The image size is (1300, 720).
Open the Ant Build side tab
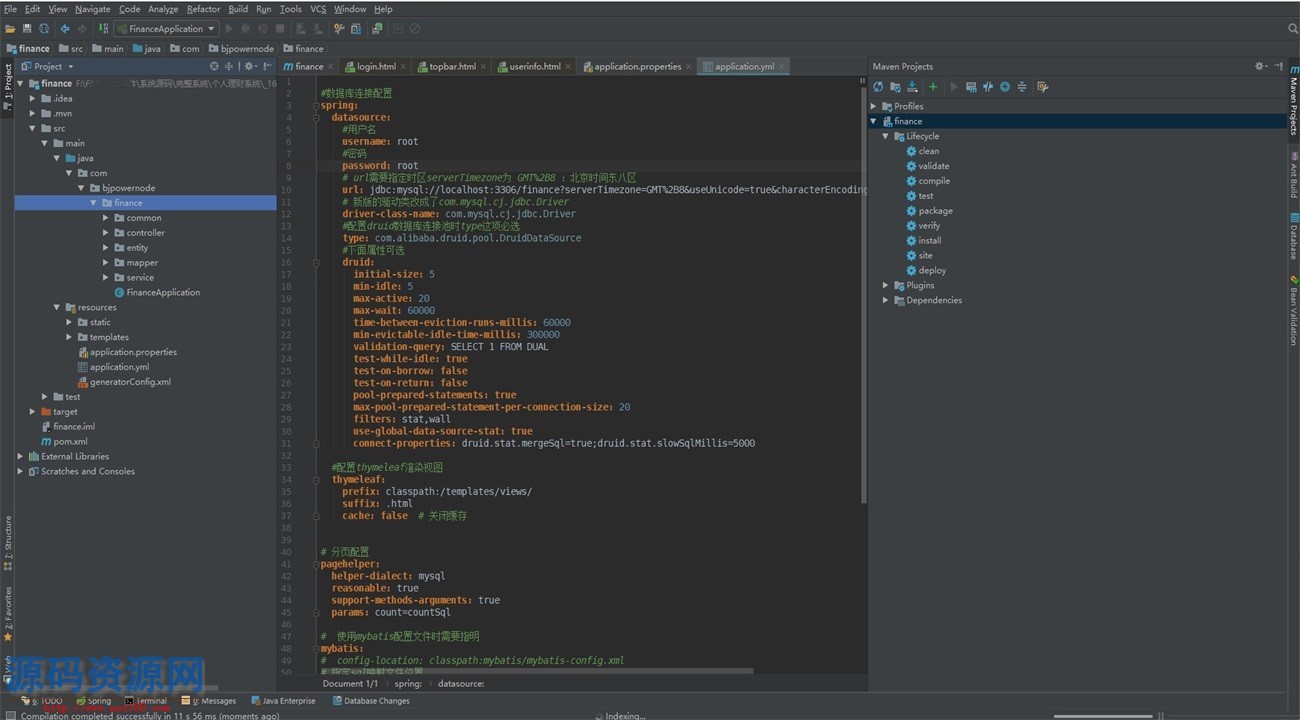click(x=1292, y=174)
